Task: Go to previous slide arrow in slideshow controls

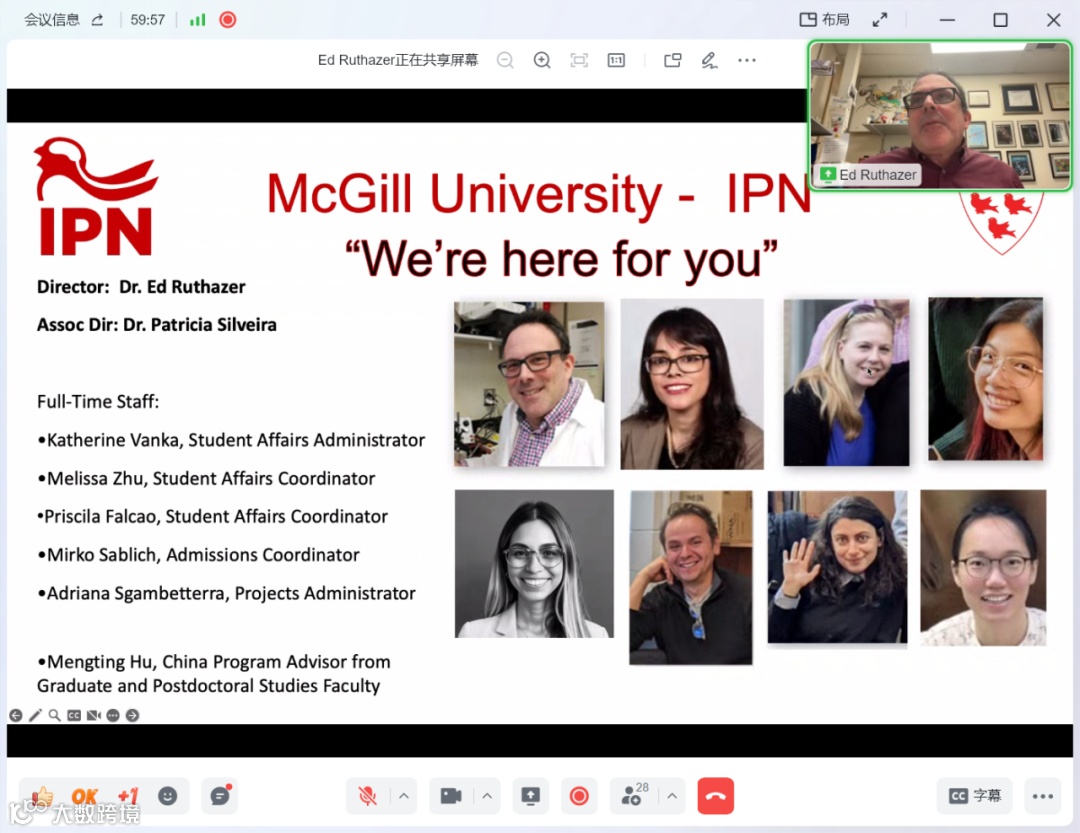Action: 16,716
